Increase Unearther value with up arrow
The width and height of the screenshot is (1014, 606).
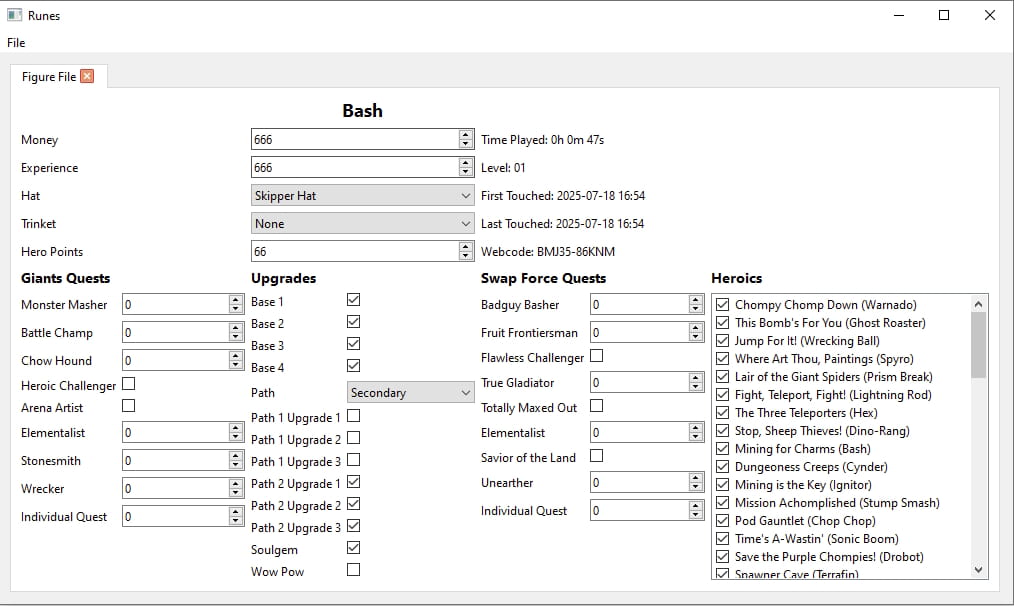tap(696, 478)
